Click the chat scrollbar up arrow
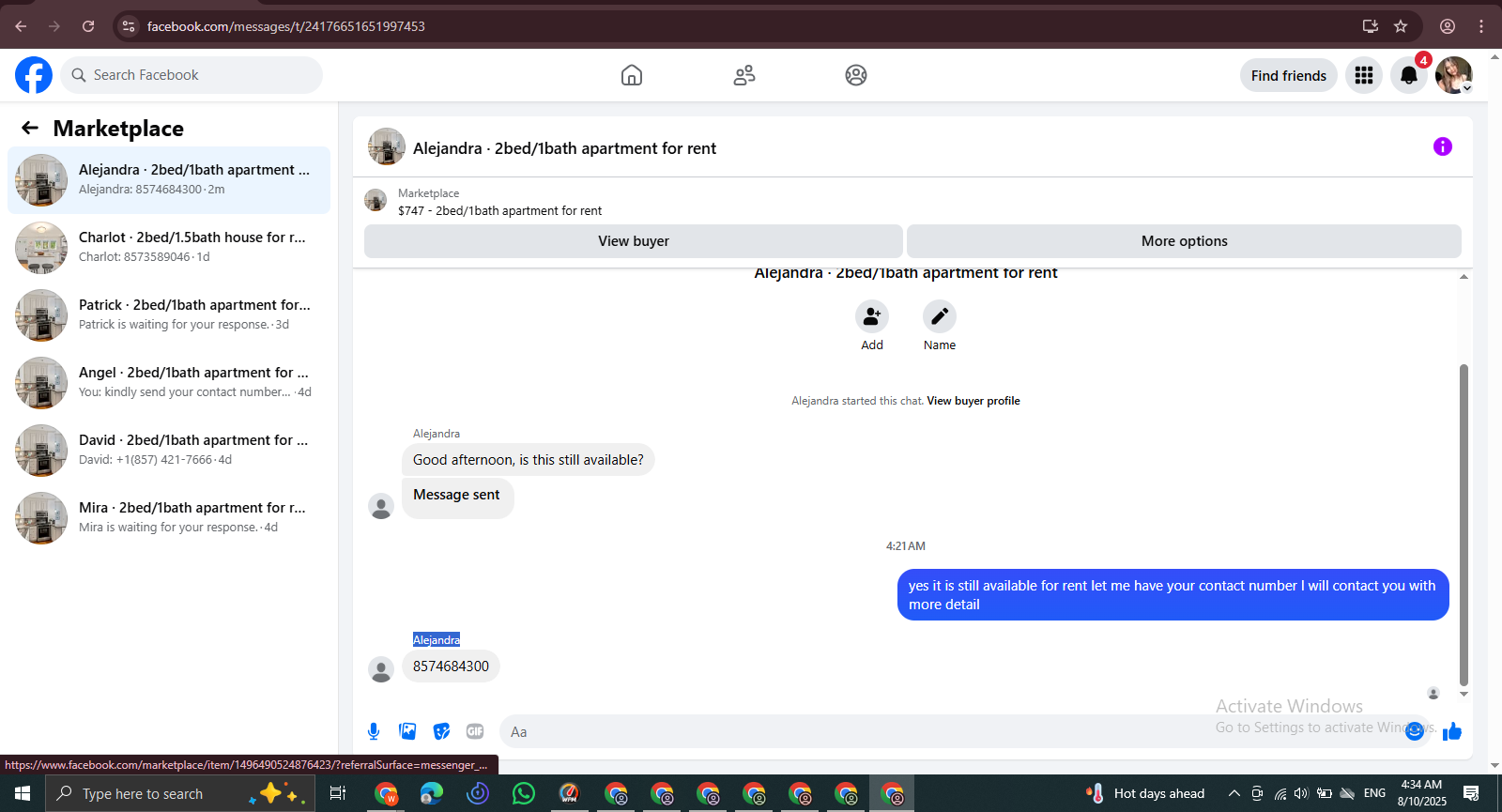The image size is (1502, 812). pos(1464,277)
